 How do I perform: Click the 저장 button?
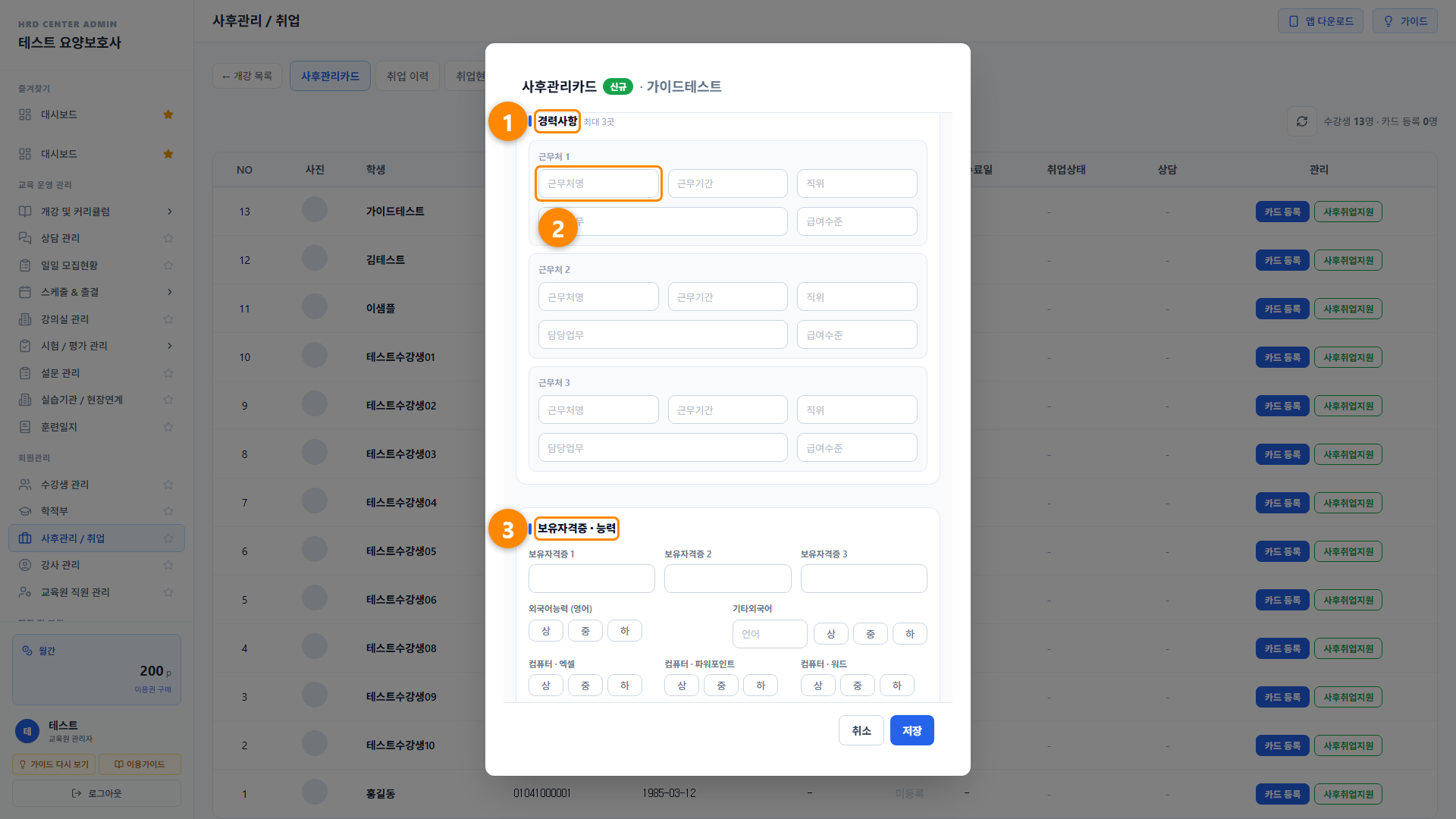pyautogui.click(x=912, y=730)
